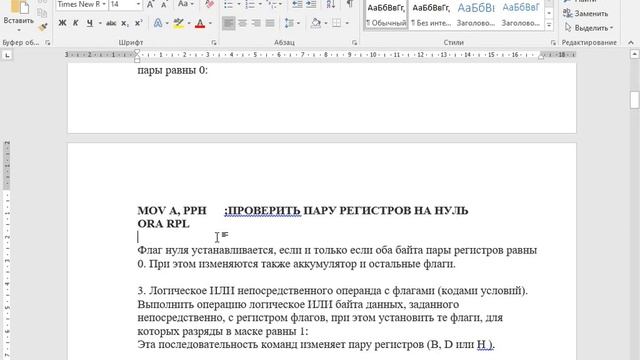Toggle superscript x² button
The image size is (640, 360).
[x=138, y=23]
